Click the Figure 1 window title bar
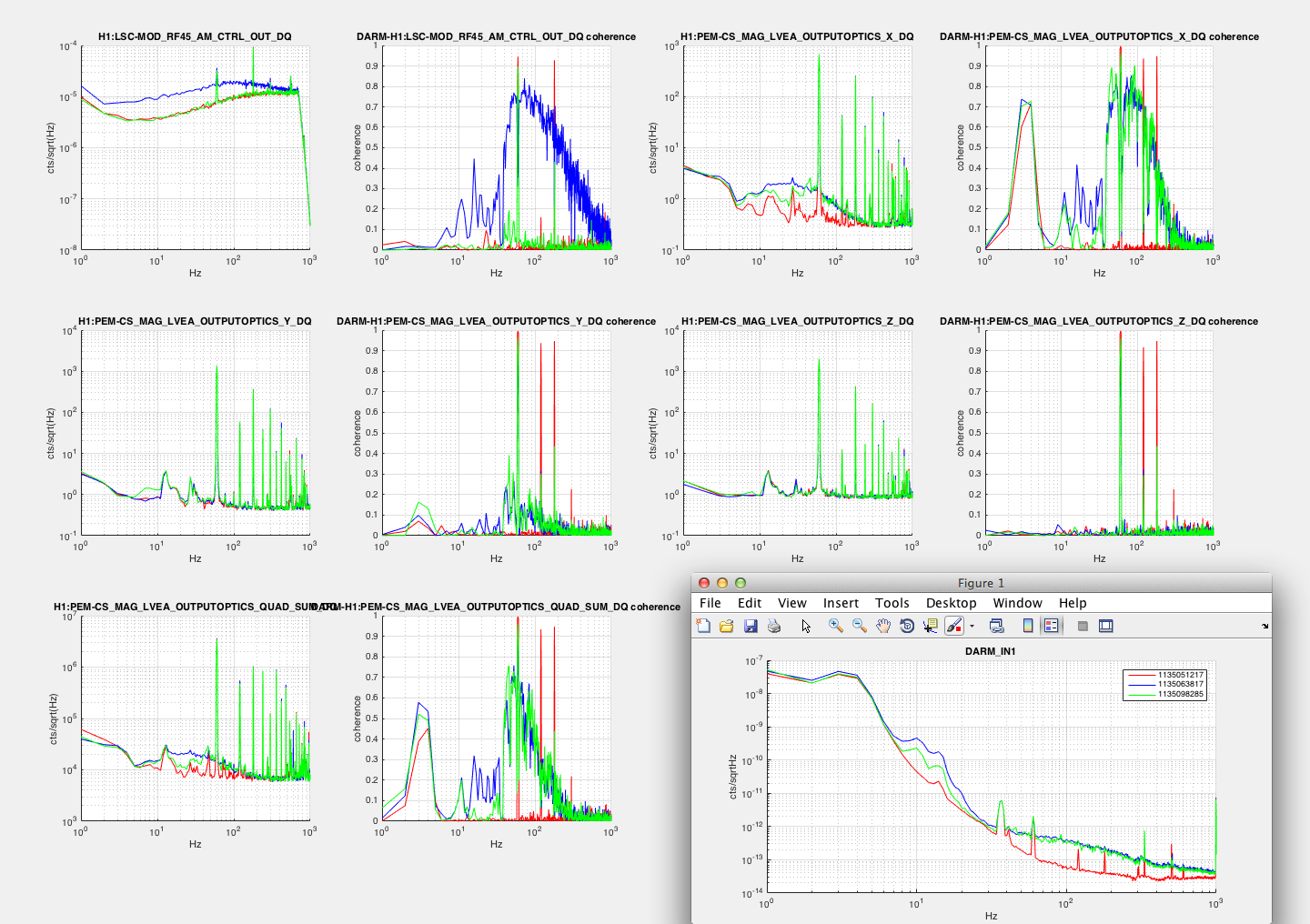The height and width of the screenshot is (924, 1310). pyautogui.click(x=981, y=583)
